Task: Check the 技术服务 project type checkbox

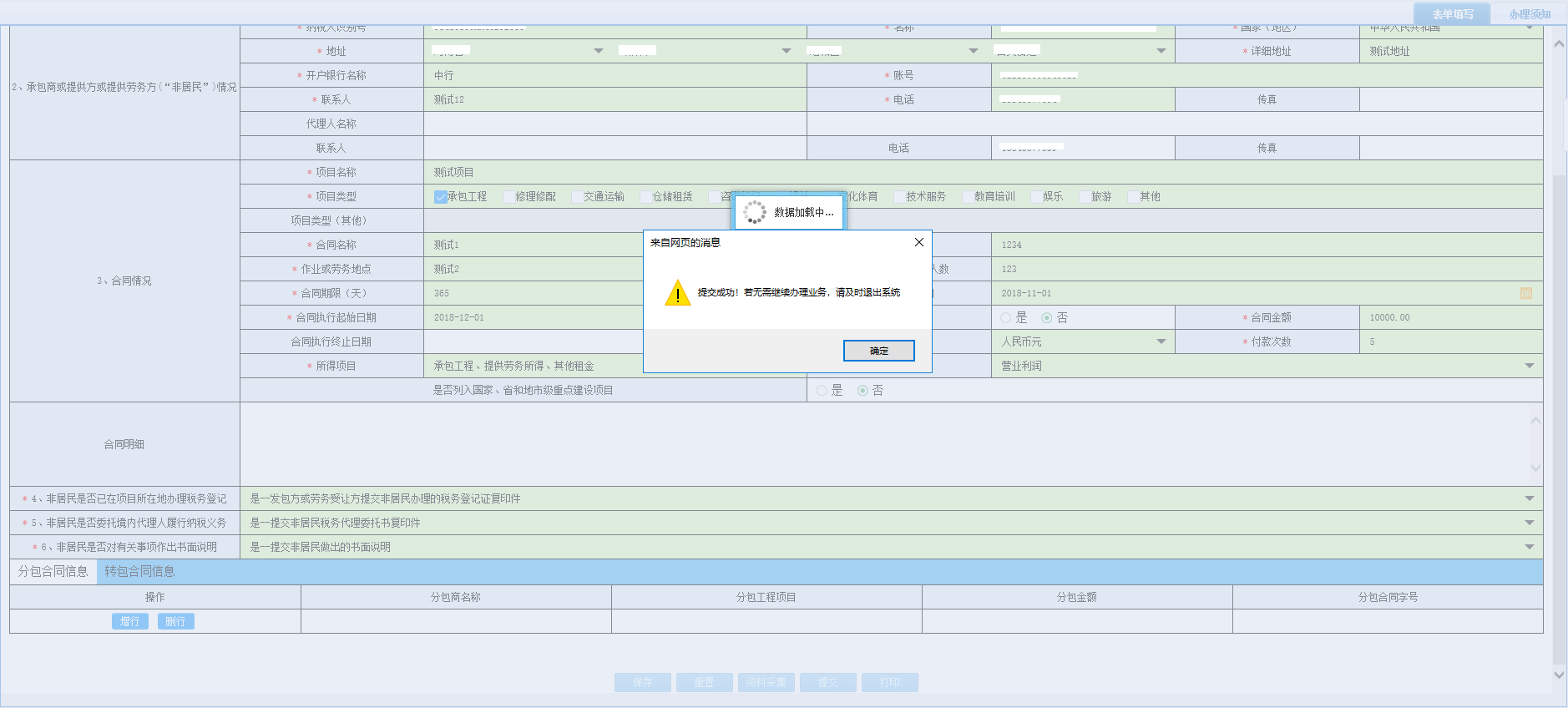Action: [x=899, y=197]
